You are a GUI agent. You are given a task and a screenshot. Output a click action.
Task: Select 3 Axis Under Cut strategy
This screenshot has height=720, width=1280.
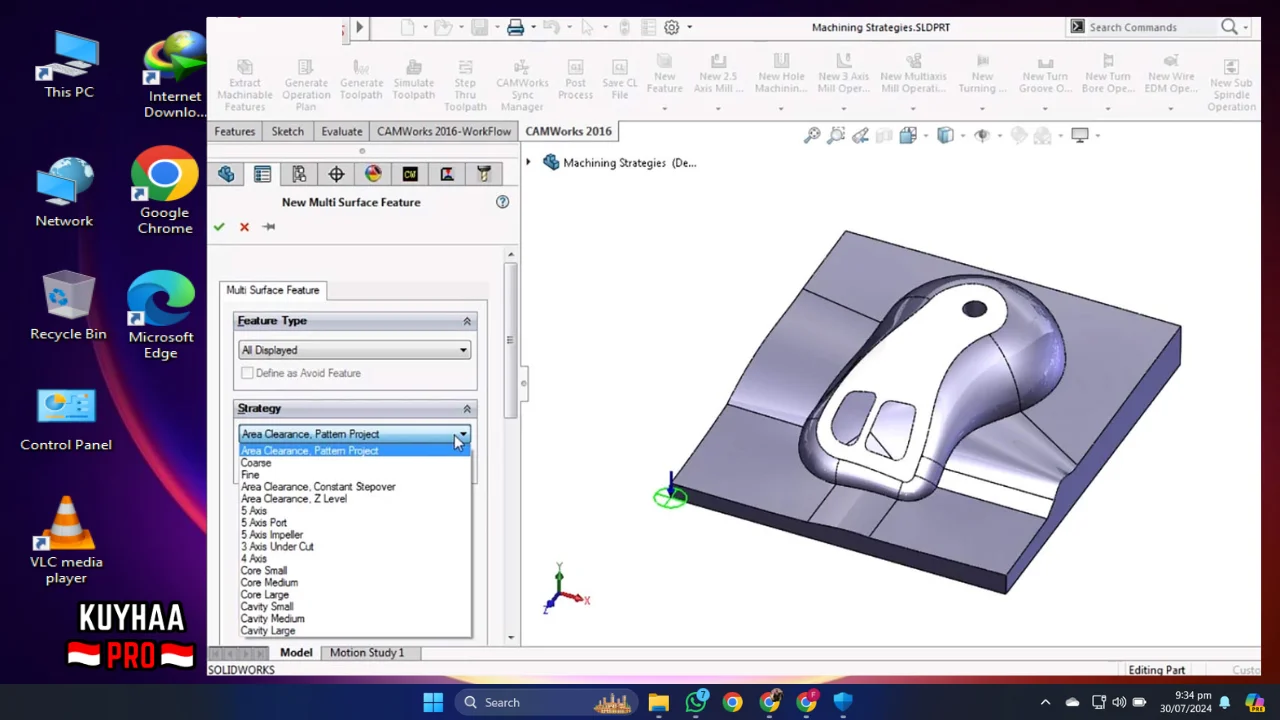point(355,547)
